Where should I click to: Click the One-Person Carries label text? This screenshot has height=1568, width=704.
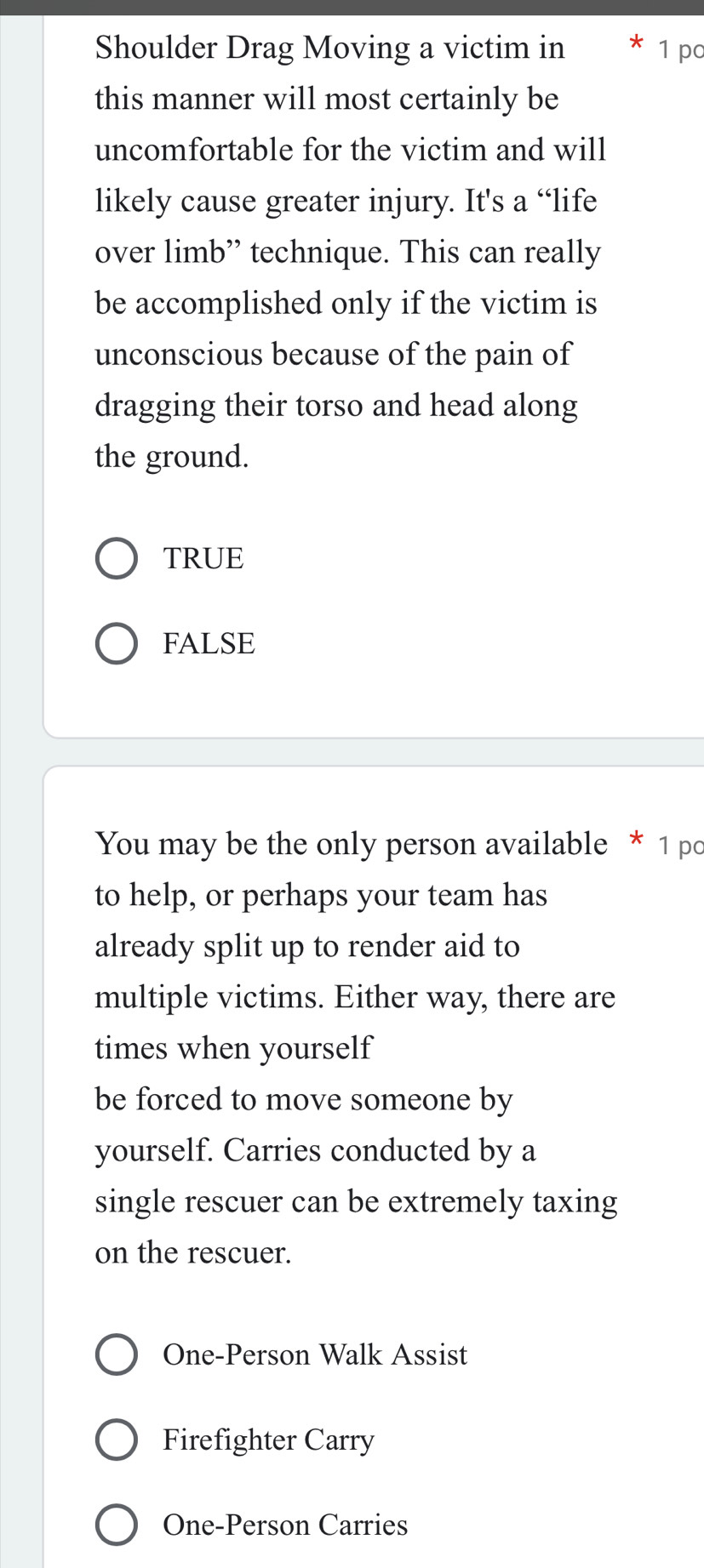point(286,1525)
